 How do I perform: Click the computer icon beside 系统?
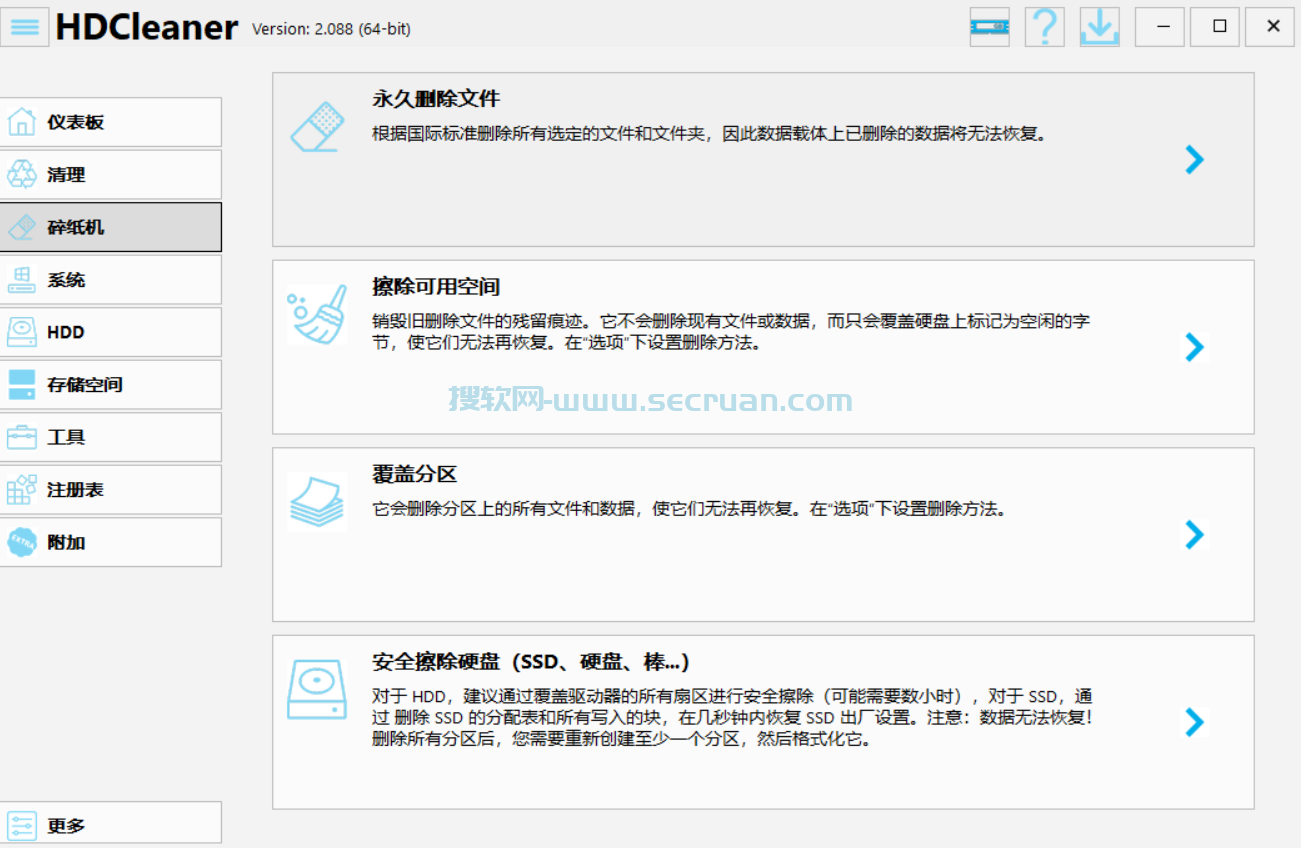coord(22,280)
